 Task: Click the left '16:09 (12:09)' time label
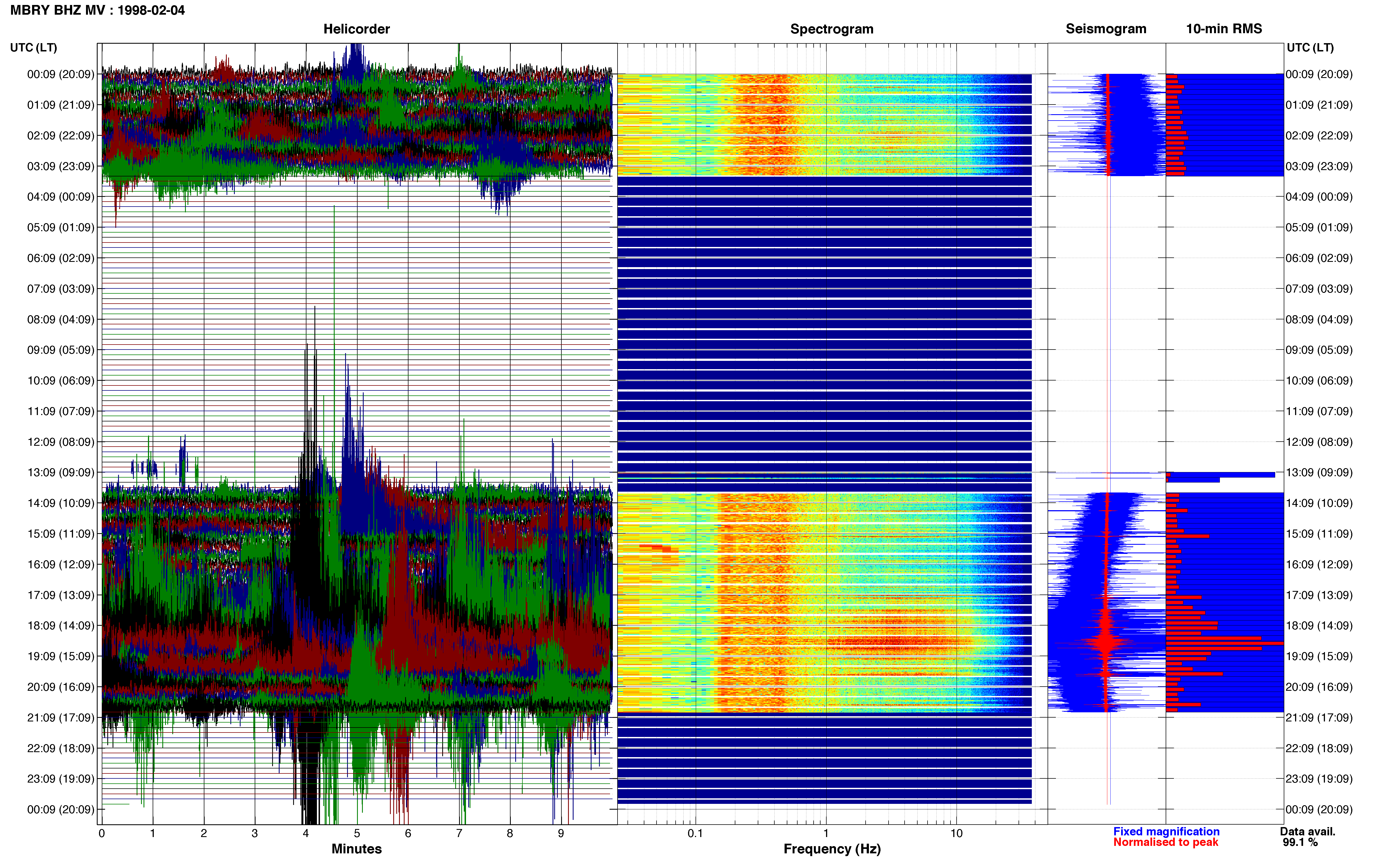(x=61, y=564)
